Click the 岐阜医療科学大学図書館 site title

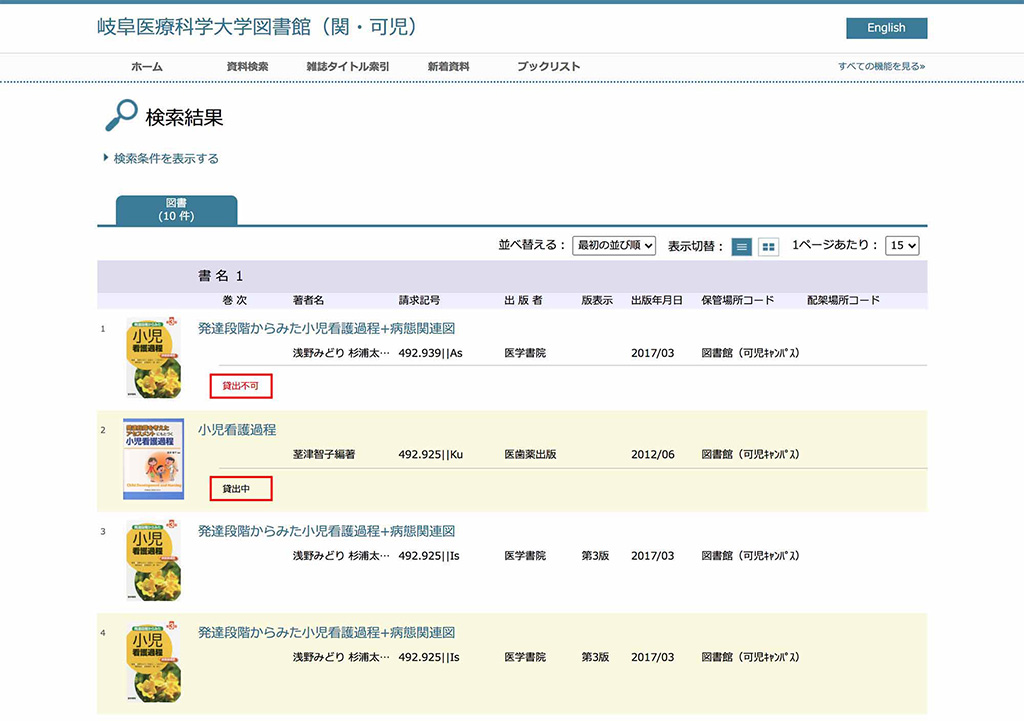pyautogui.click(x=256, y=27)
